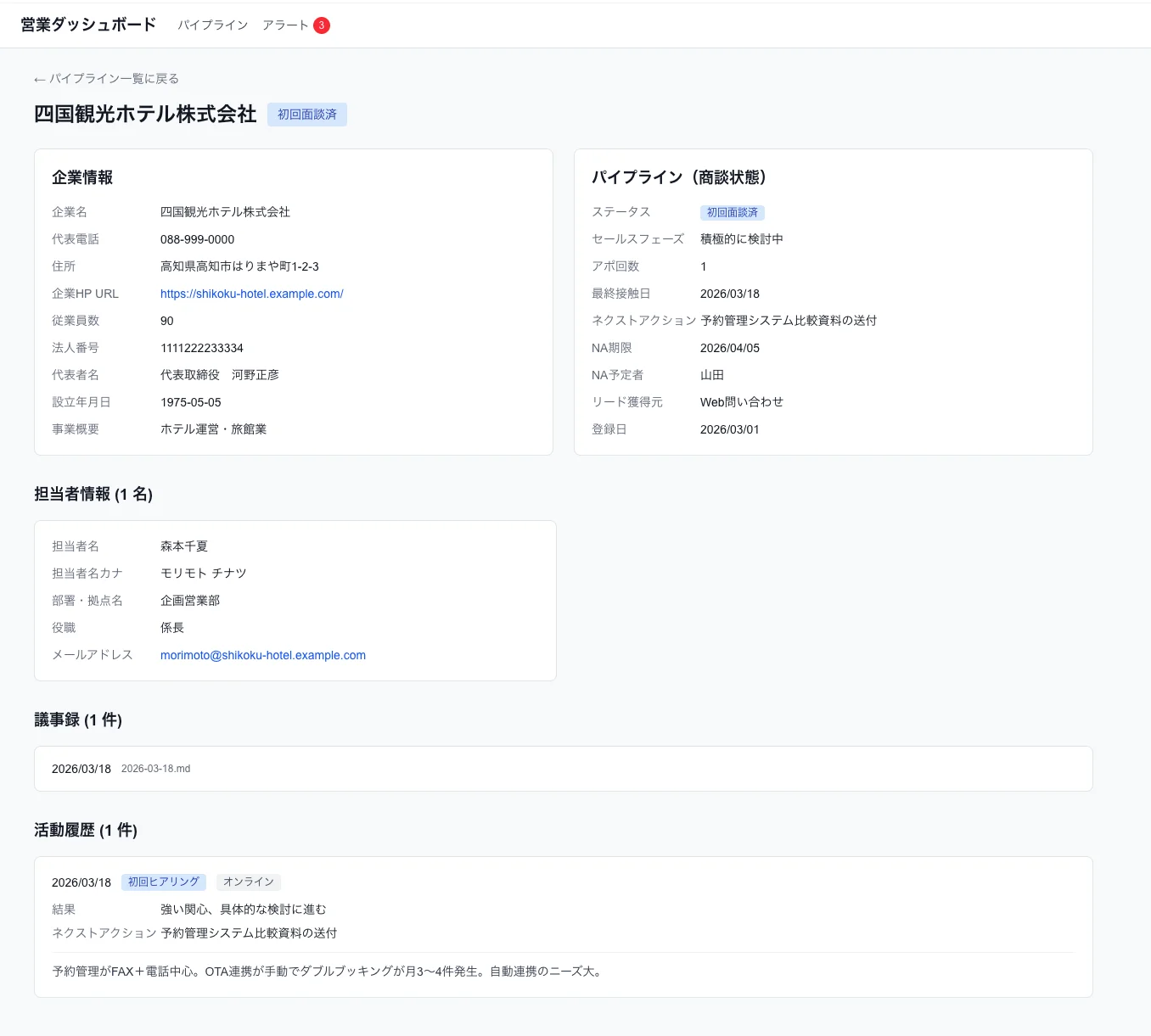This screenshot has width=1151, height=1036.
Task: Open the shikoku-hotel.example.com website link
Action: (251, 294)
